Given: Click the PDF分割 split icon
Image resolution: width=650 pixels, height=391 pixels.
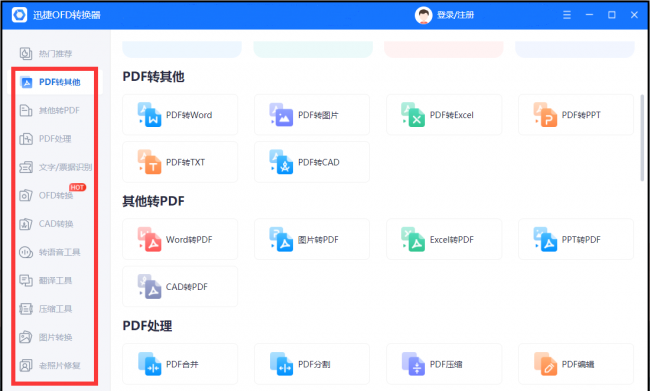Looking at the screenshot, I should (281, 364).
